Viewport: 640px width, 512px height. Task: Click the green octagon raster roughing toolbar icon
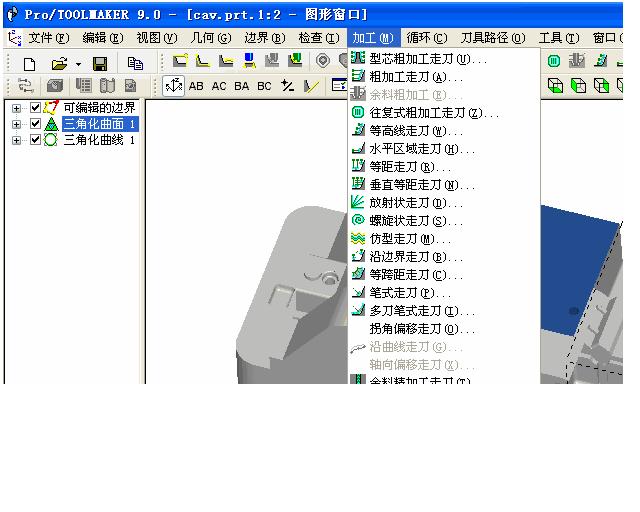553,61
